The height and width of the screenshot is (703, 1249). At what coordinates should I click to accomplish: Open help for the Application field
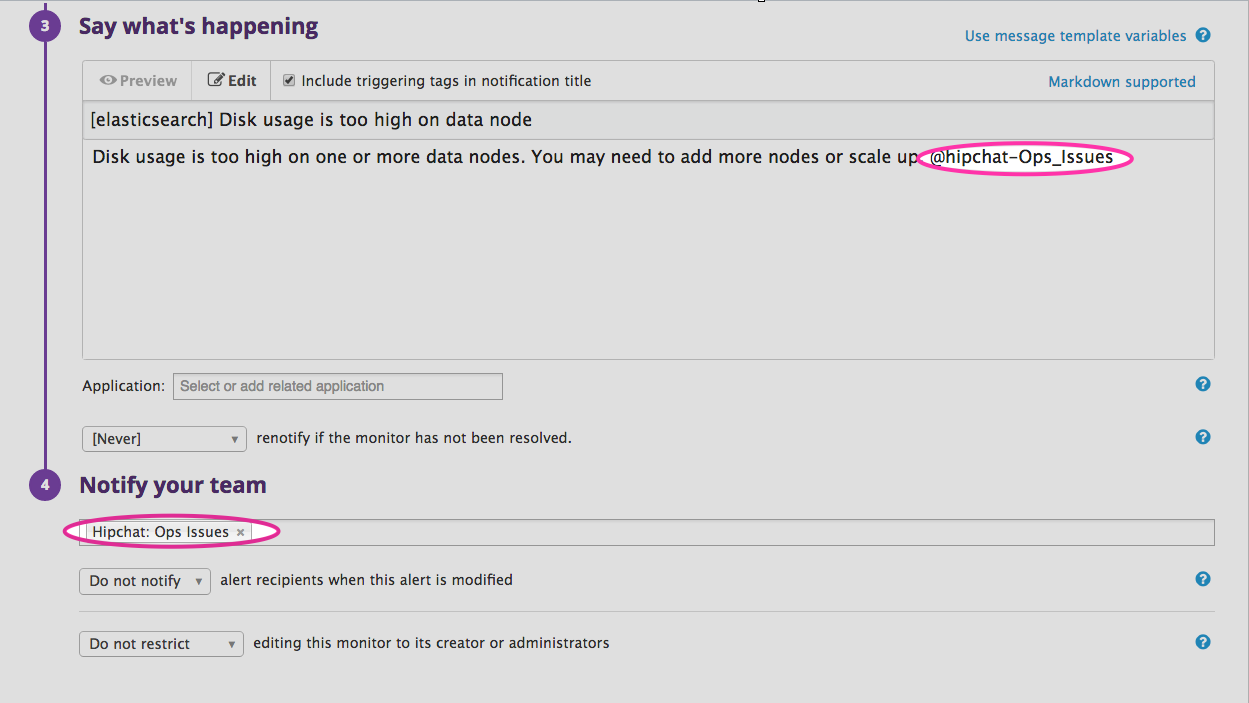pos(1203,383)
